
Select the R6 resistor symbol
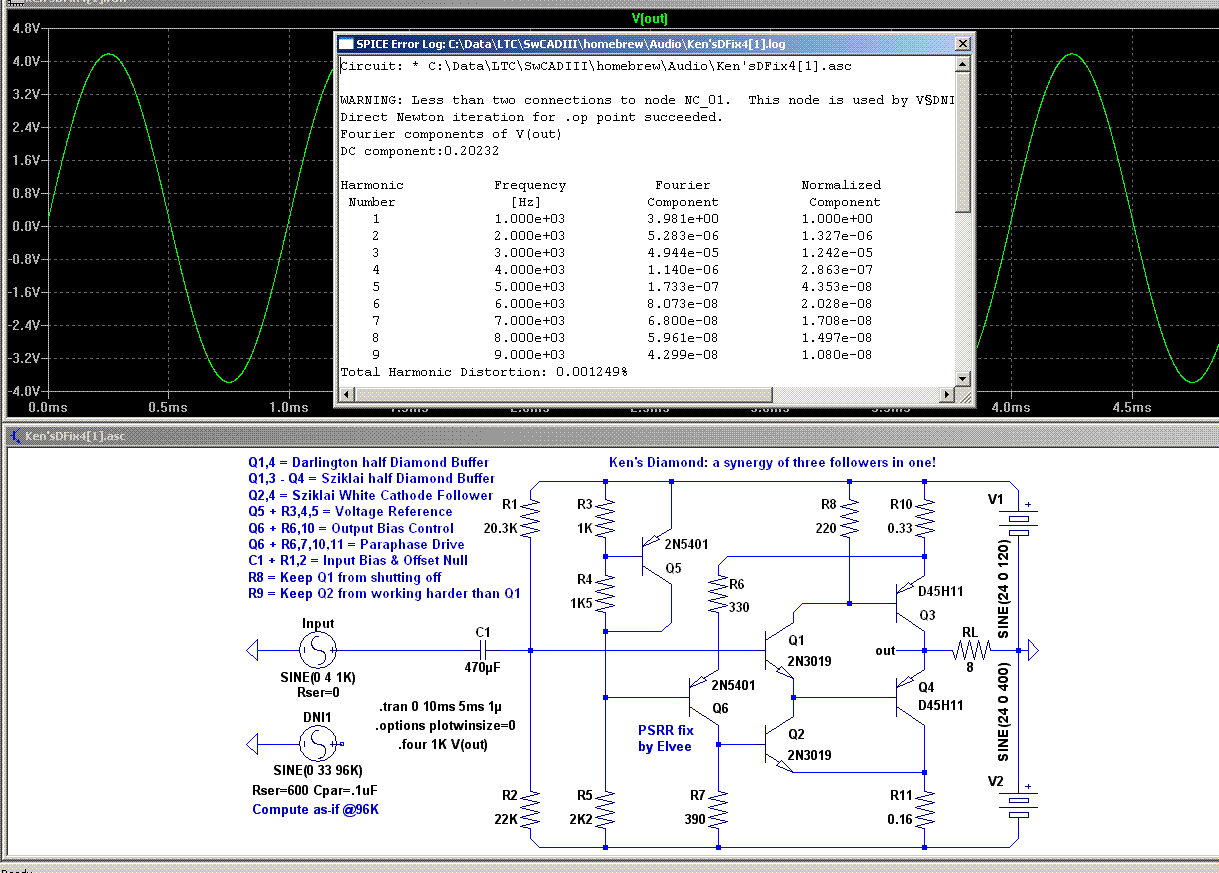717,594
